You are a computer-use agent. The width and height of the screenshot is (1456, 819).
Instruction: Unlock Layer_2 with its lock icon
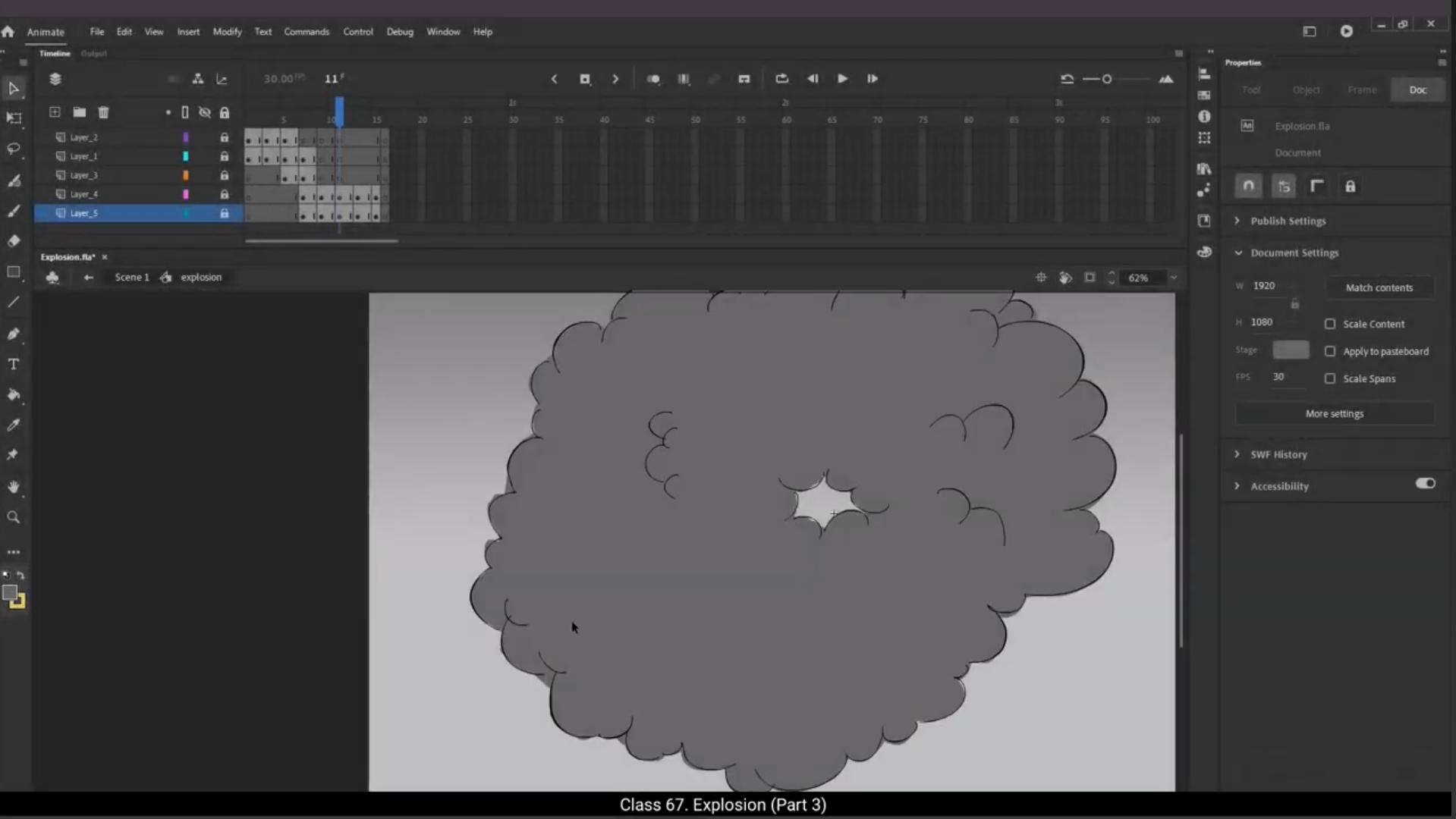[225, 137]
